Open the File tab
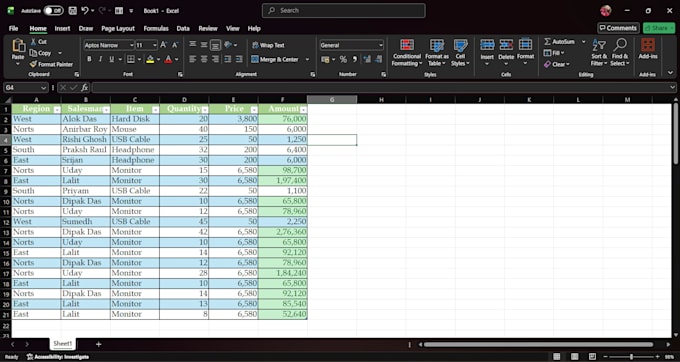Viewport: 680px width, 362px height. pyautogui.click(x=13, y=28)
